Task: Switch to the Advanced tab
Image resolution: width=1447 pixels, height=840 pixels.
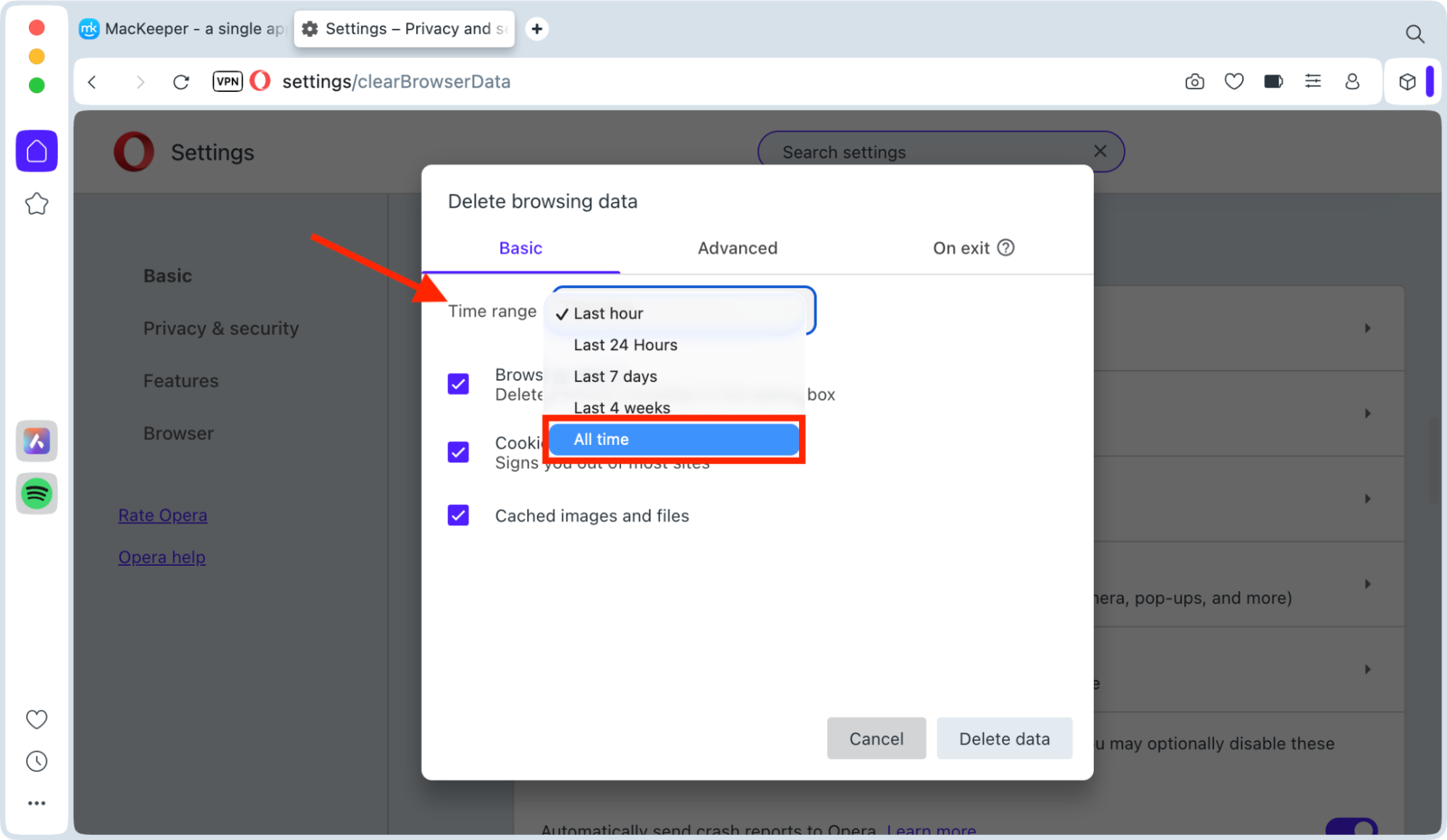Action: [737, 247]
